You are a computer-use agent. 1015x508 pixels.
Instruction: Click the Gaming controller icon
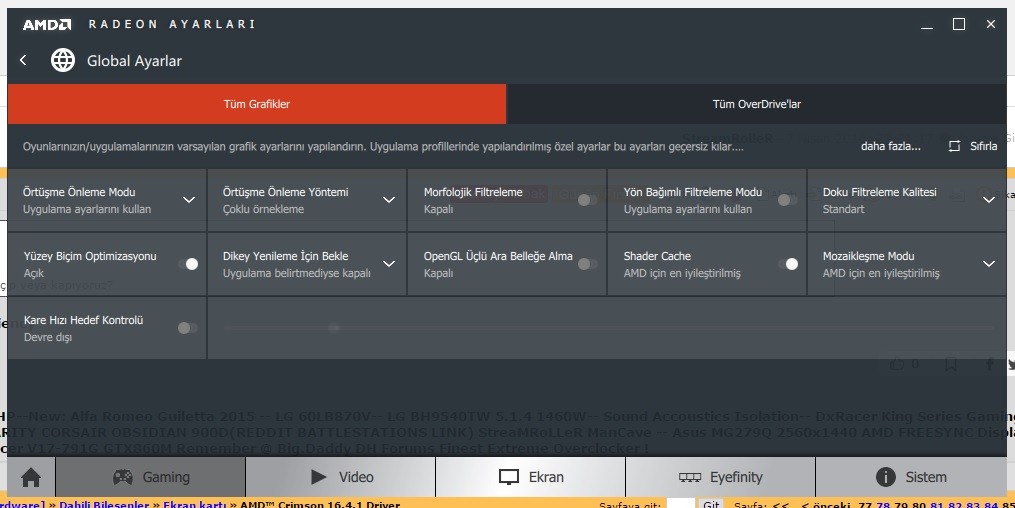[x=122, y=478]
